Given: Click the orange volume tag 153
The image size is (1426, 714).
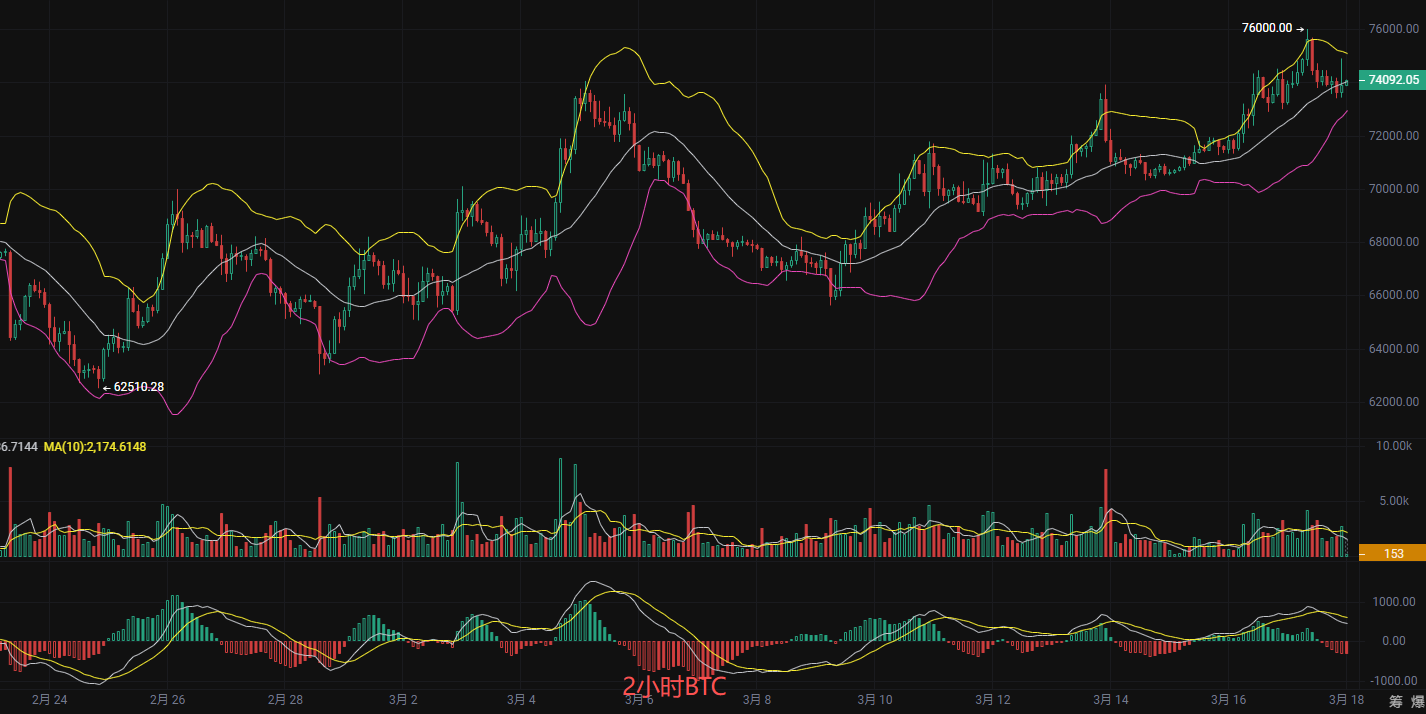Looking at the screenshot, I should pos(1393,553).
